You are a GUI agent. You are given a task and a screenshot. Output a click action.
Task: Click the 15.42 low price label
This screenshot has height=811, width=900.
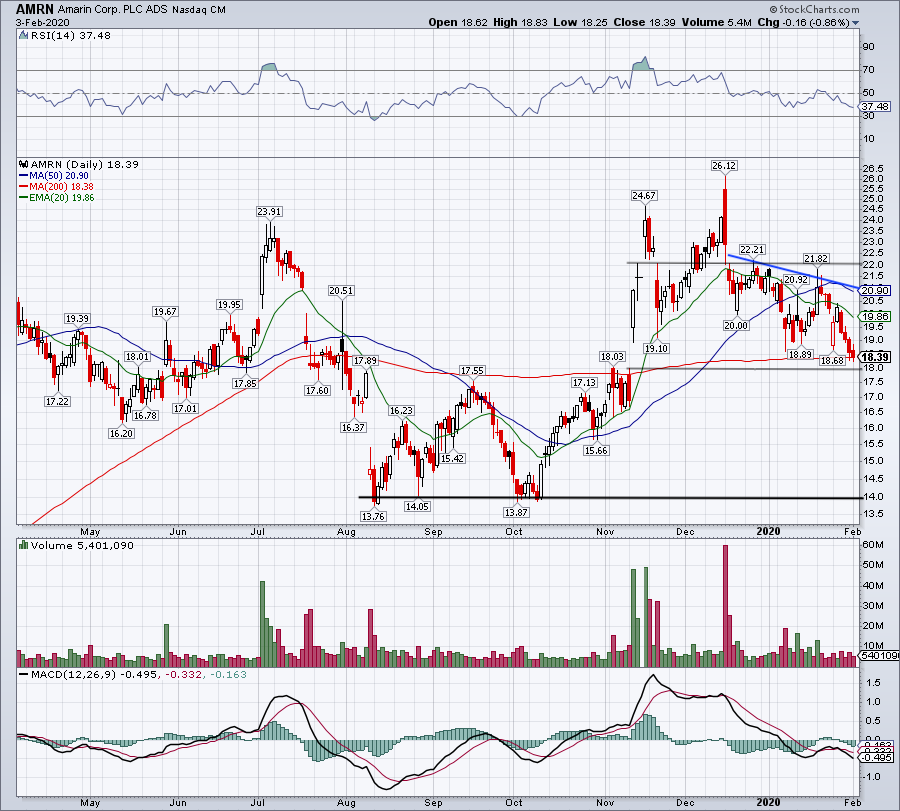tap(452, 459)
